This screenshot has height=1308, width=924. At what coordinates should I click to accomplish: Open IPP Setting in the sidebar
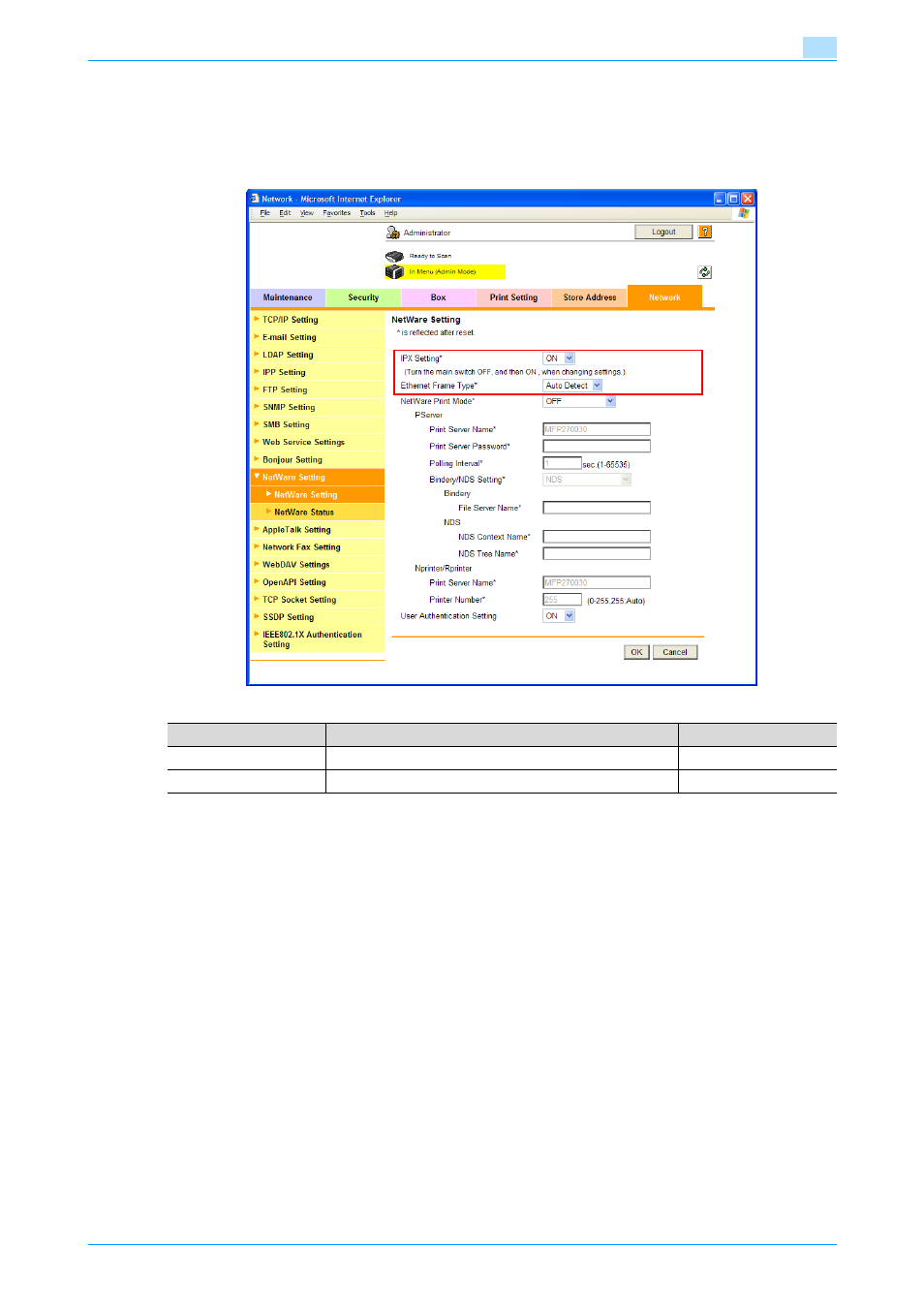[x=318, y=372]
